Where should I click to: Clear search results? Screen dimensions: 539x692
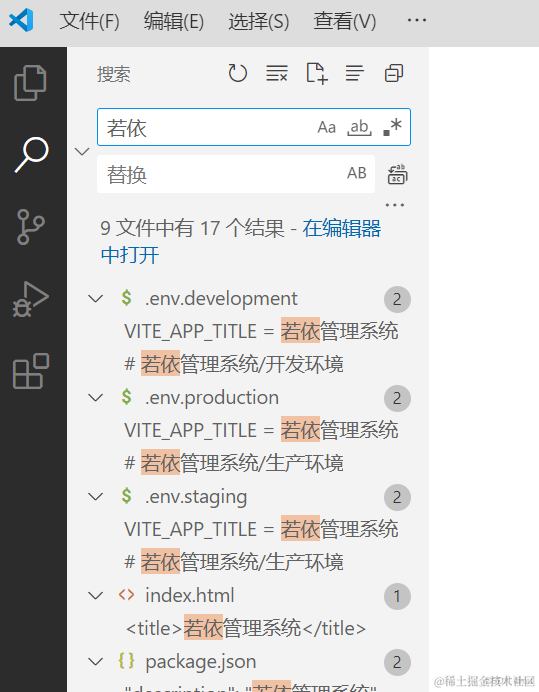pos(277,73)
